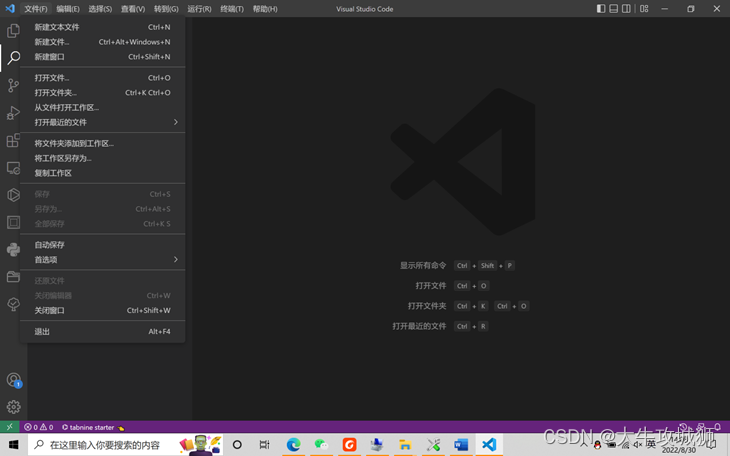Screen dimensions: 730x456
Task: Open the orange G app on taskbar
Action: coord(349,445)
